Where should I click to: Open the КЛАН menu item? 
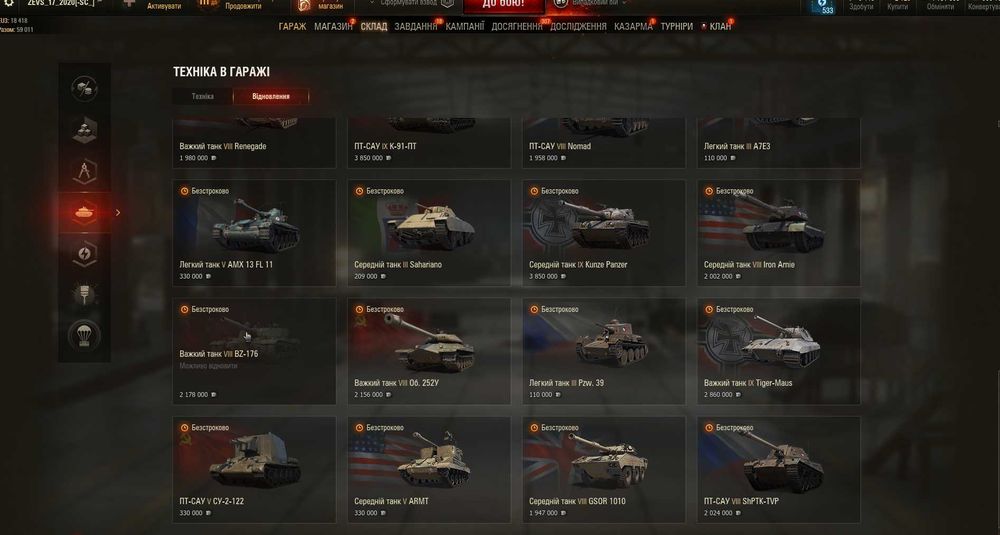[720, 27]
